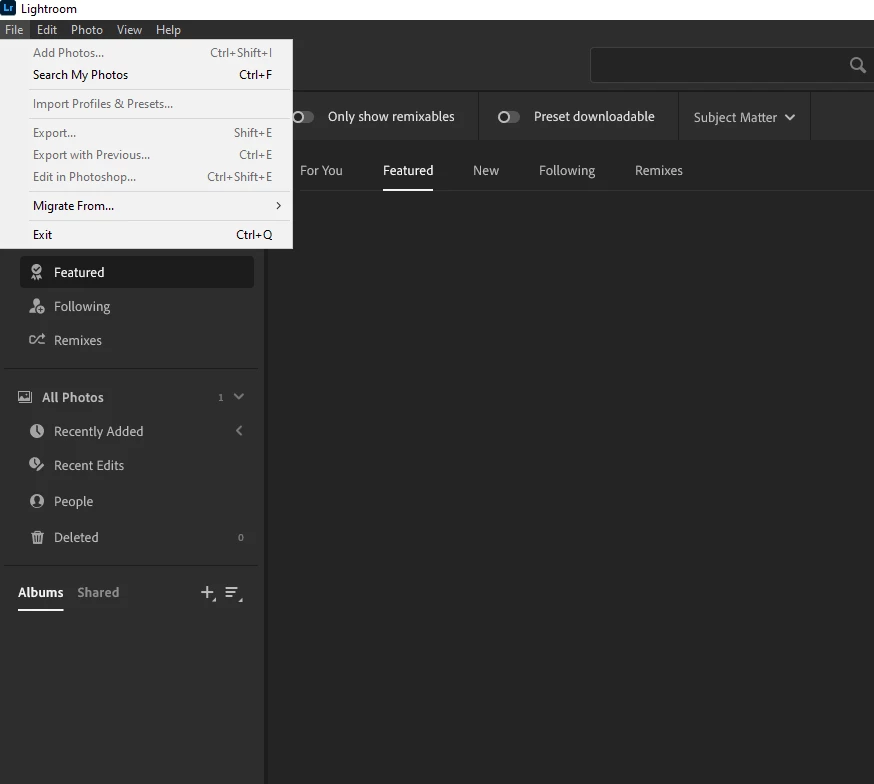Open Featured in the sidebar

click(x=137, y=272)
